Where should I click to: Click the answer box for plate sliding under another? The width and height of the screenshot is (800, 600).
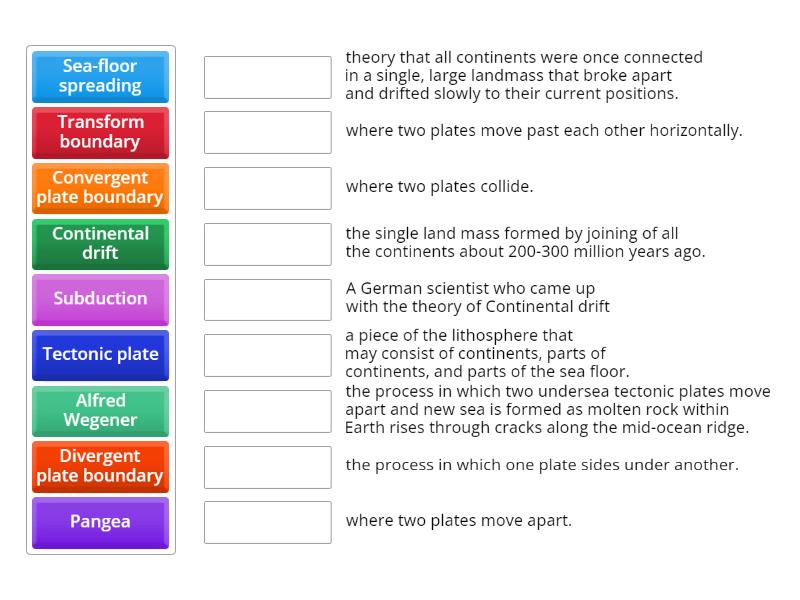tap(267, 466)
